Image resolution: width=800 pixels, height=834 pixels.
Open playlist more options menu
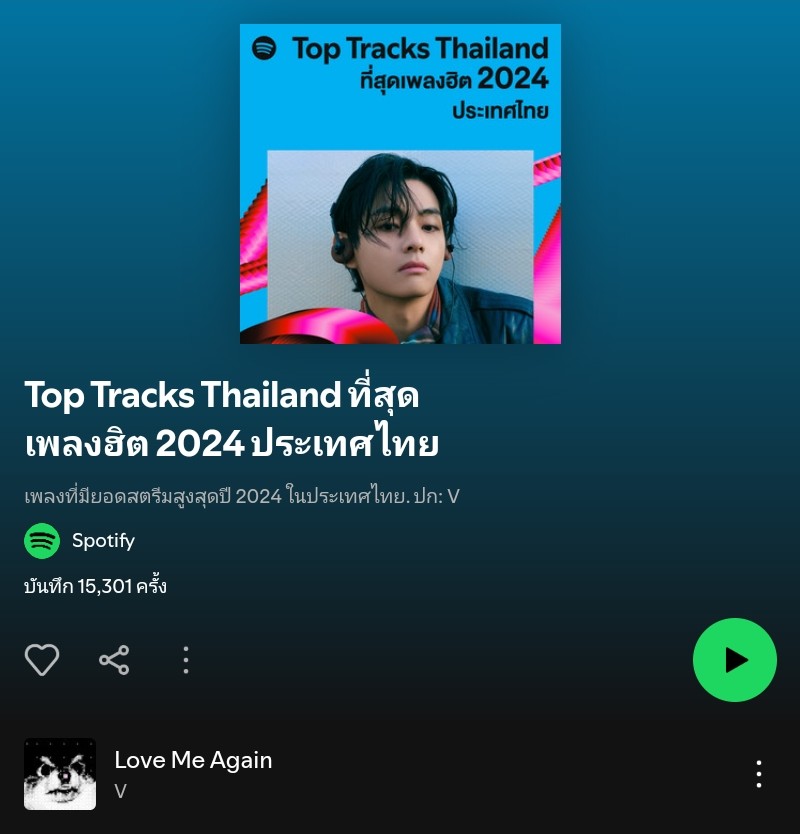(x=186, y=660)
